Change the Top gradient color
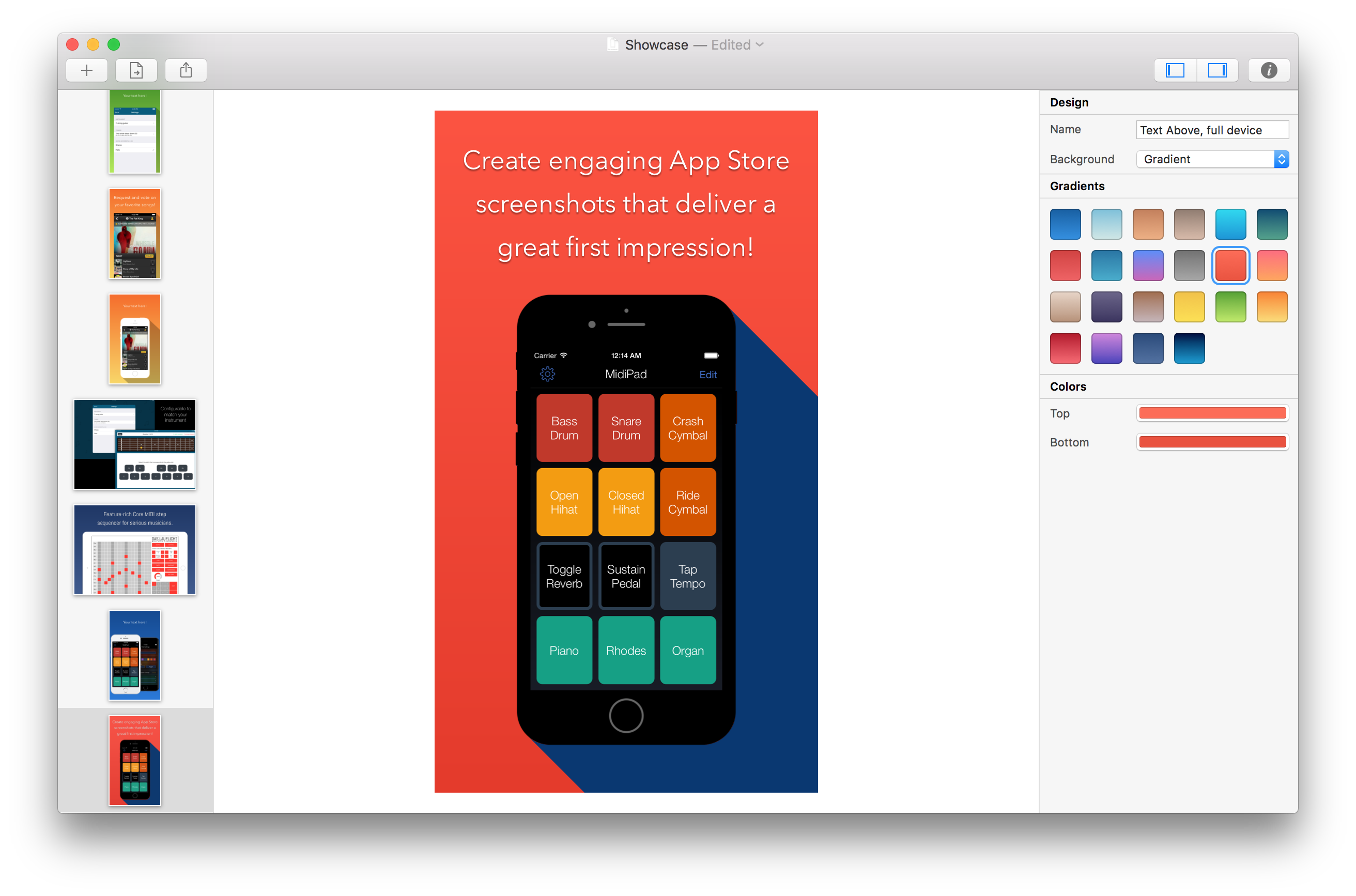The image size is (1356, 896). 1212,412
